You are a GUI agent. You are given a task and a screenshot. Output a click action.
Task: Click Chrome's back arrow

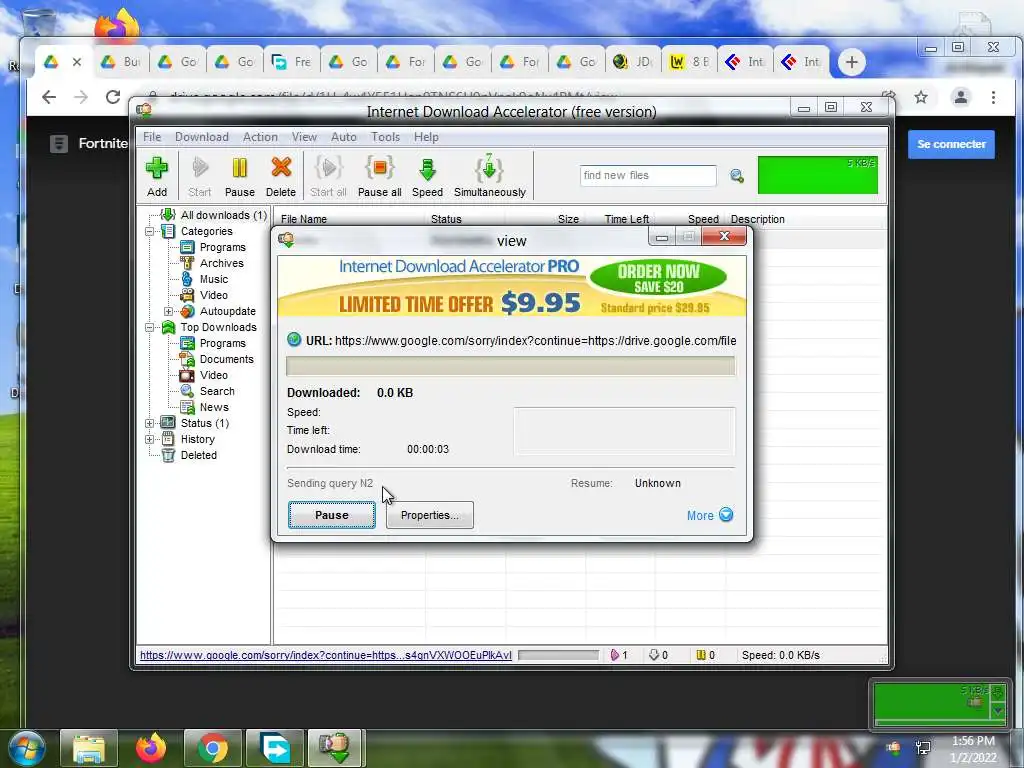pos(49,97)
